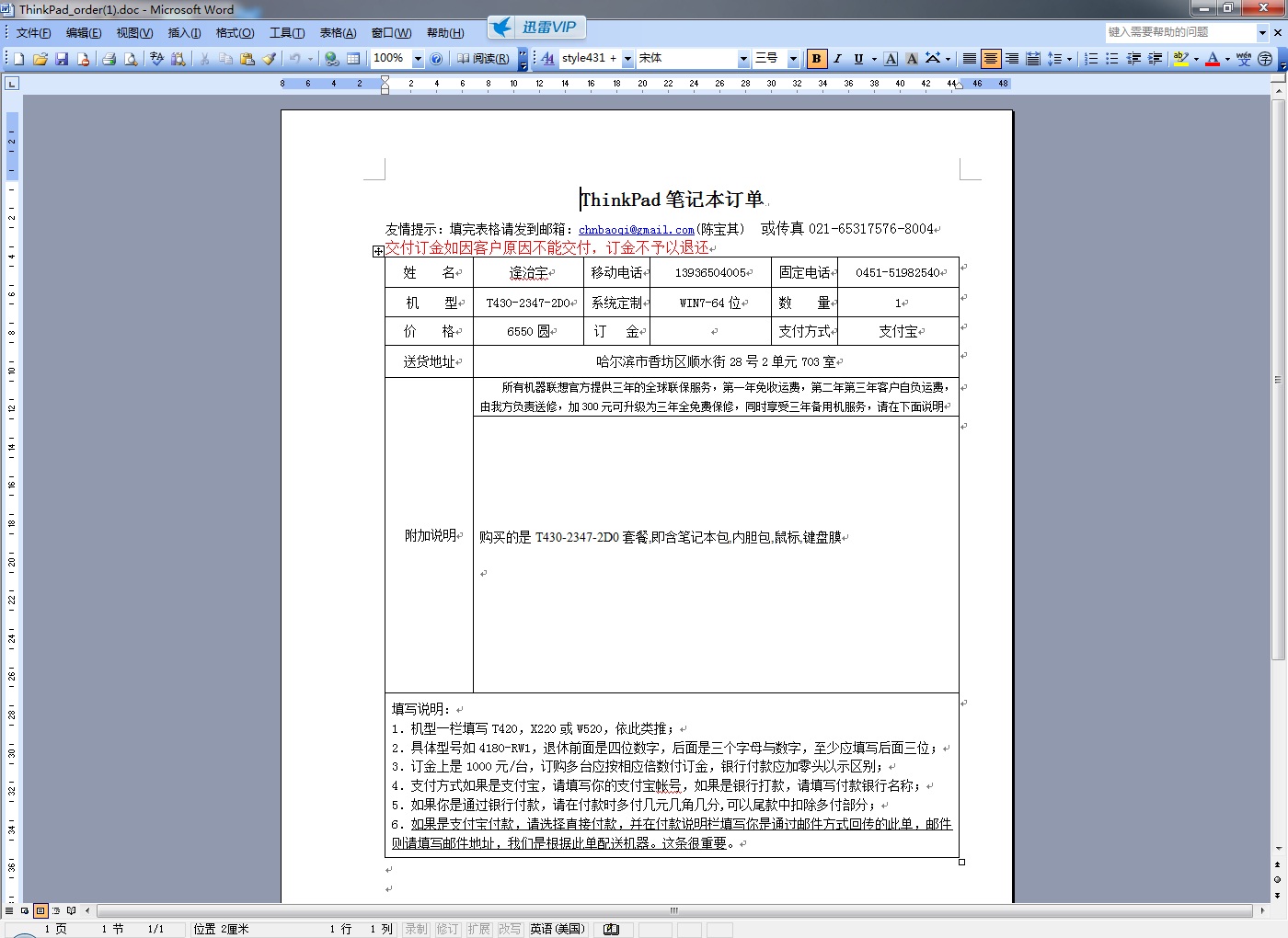
Task: Open character scaling dropdown arrow
Action: click(x=948, y=59)
